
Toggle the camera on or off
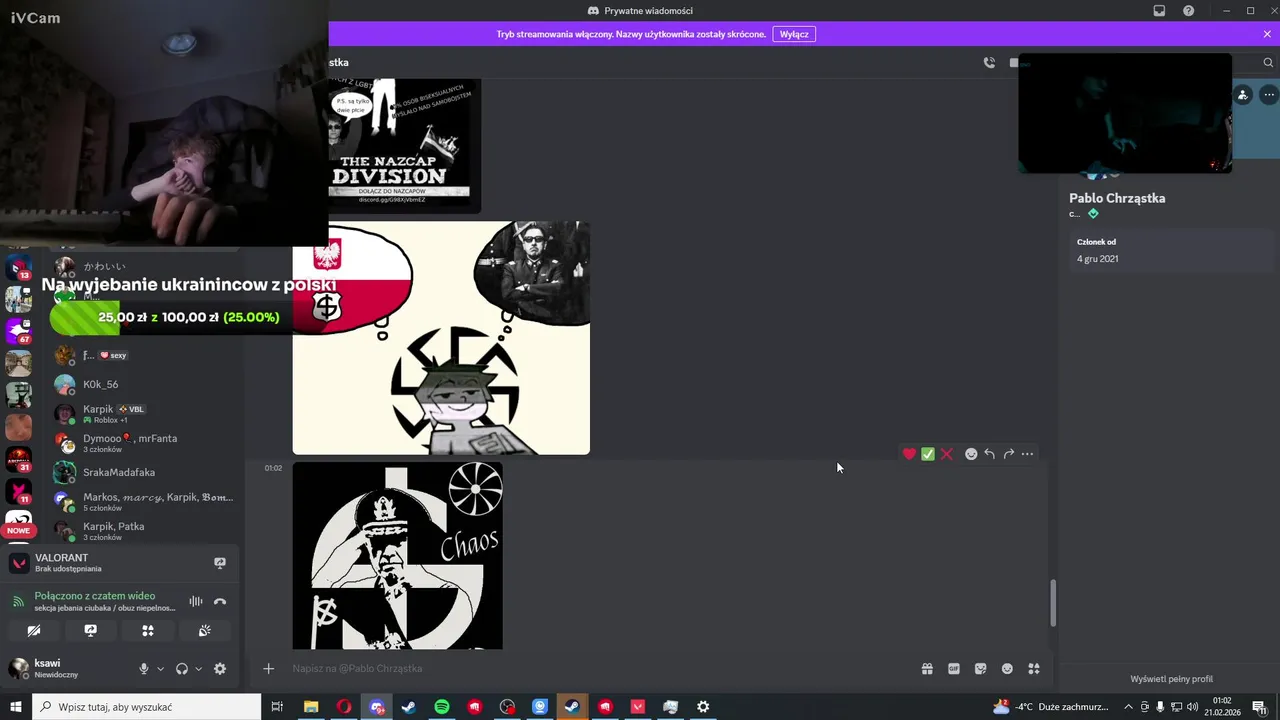click(x=33, y=631)
